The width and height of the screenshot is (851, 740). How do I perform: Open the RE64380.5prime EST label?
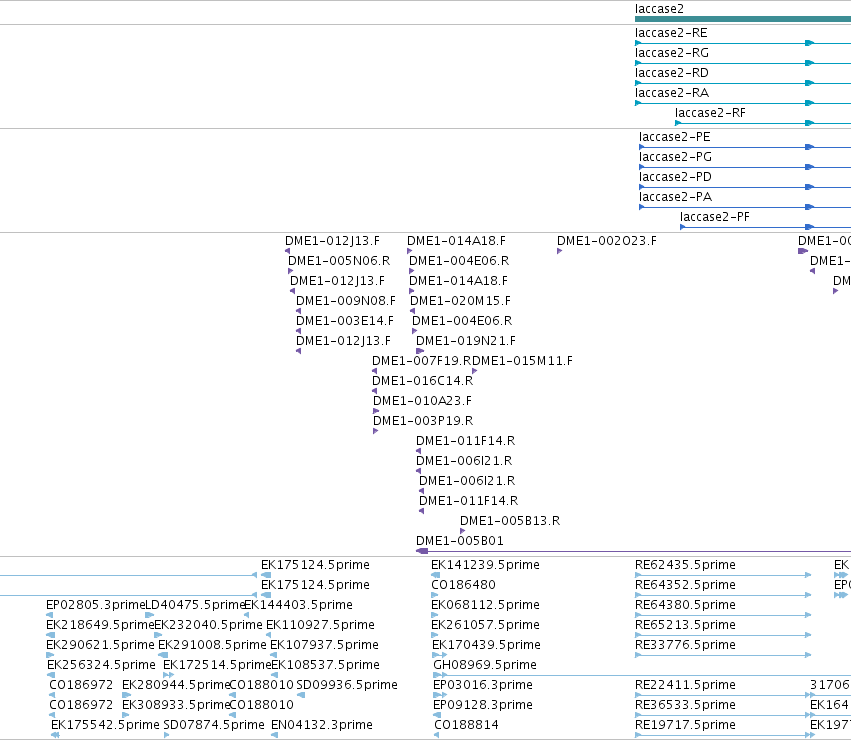(685, 605)
